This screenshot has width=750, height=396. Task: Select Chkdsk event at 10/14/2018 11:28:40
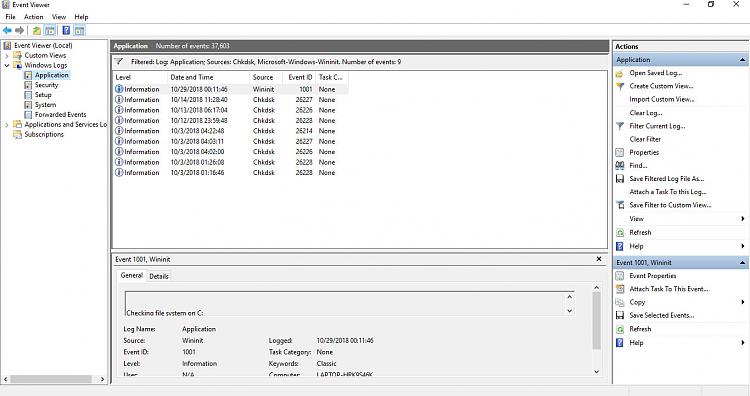tap(231, 99)
